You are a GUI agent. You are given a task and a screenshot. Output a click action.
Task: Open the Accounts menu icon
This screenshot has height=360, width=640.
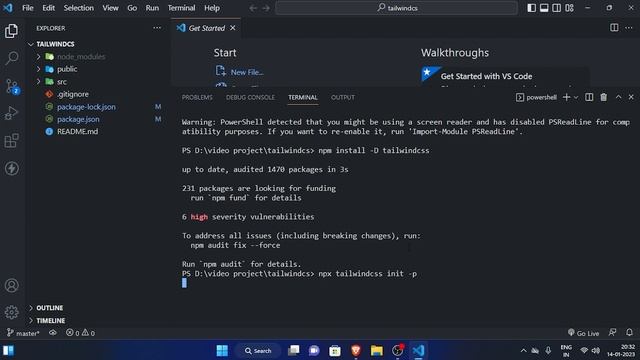(11, 285)
